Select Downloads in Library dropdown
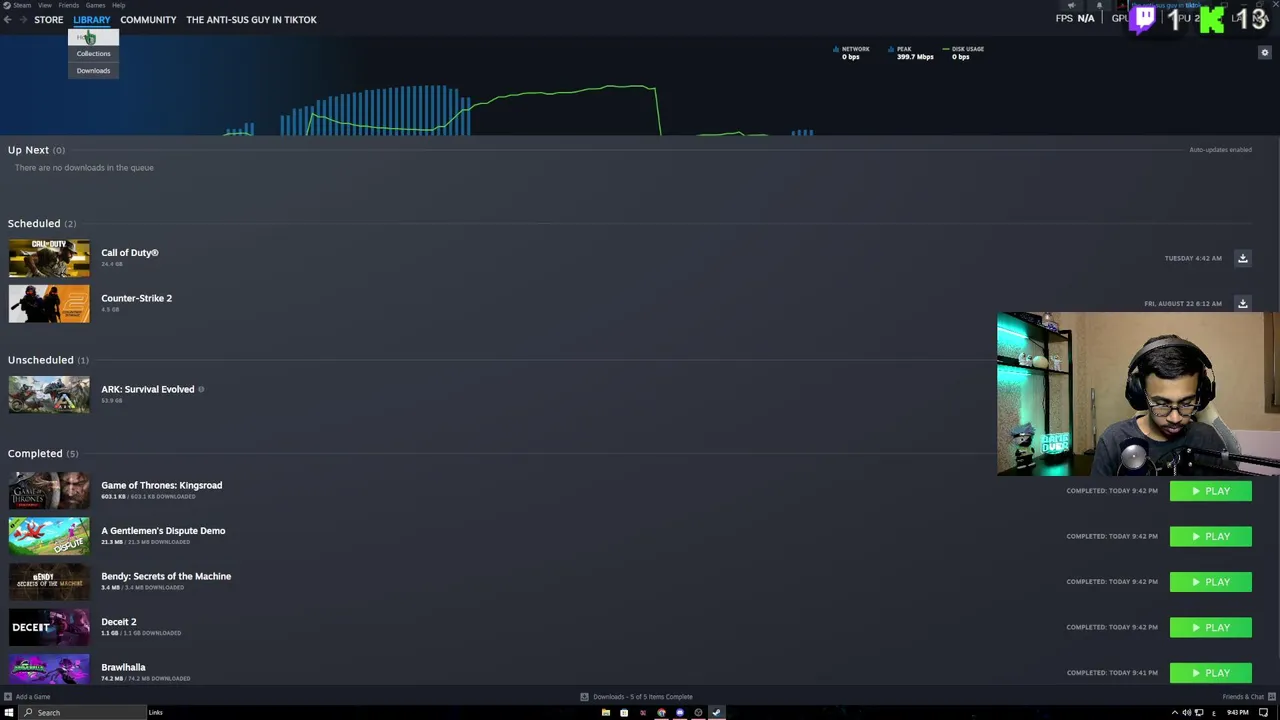 click(x=93, y=71)
